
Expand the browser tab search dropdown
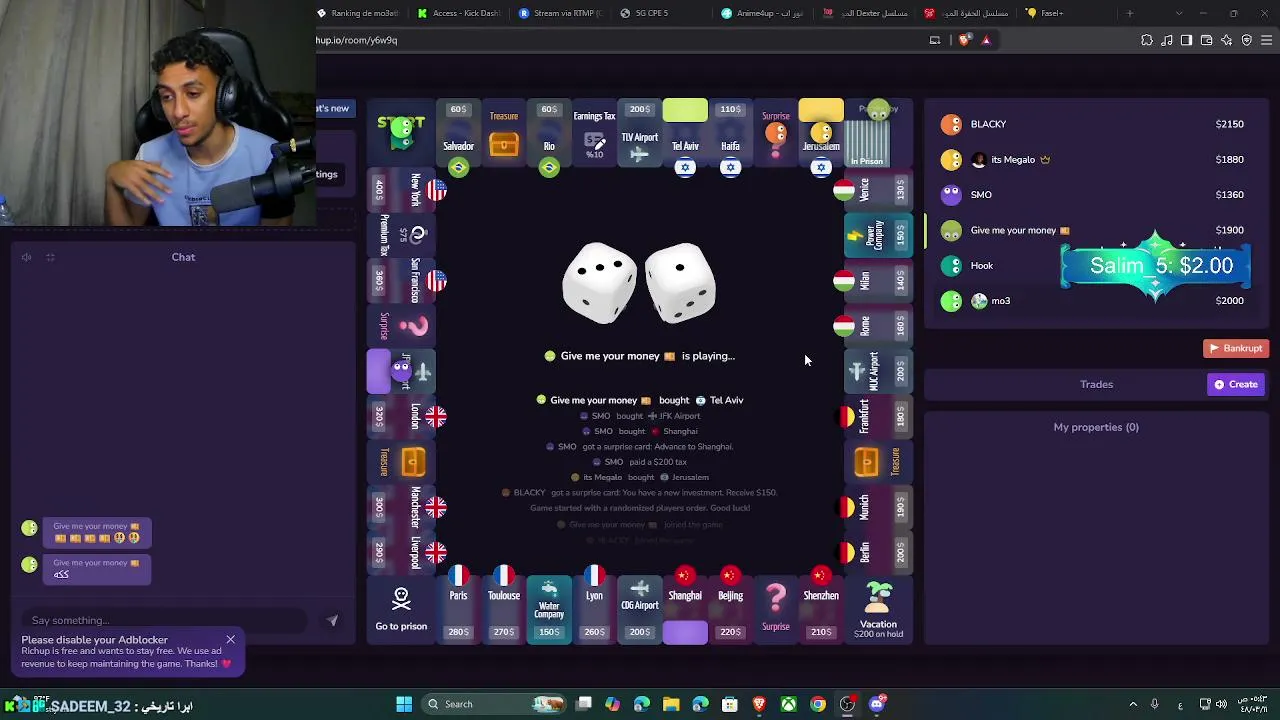1178,13
